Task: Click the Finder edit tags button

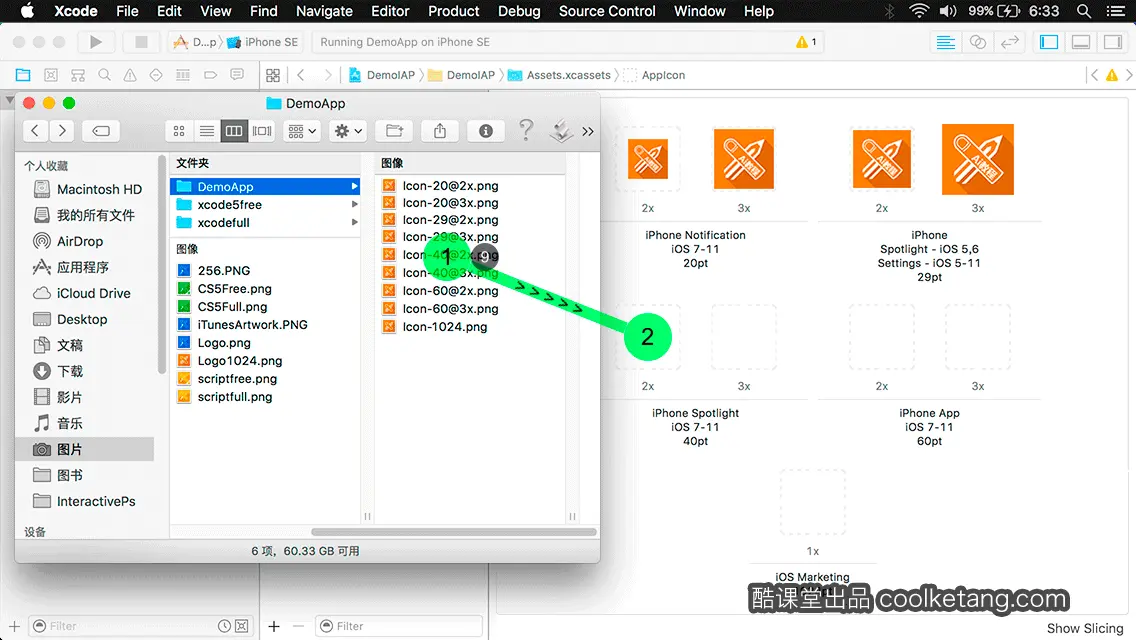Action: click(101, 131)
